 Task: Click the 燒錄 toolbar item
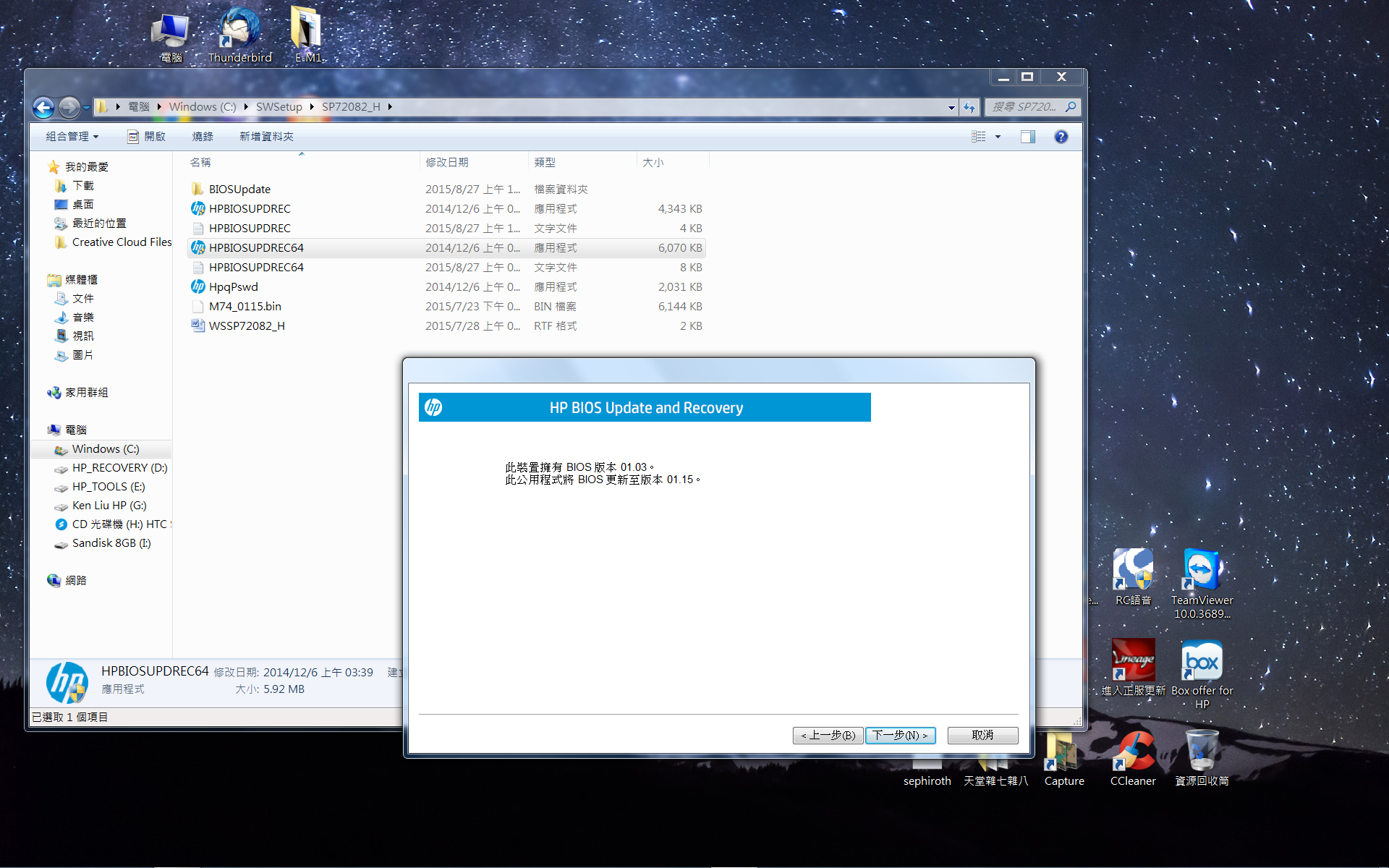pyautogui.click(x=203, y=137)
